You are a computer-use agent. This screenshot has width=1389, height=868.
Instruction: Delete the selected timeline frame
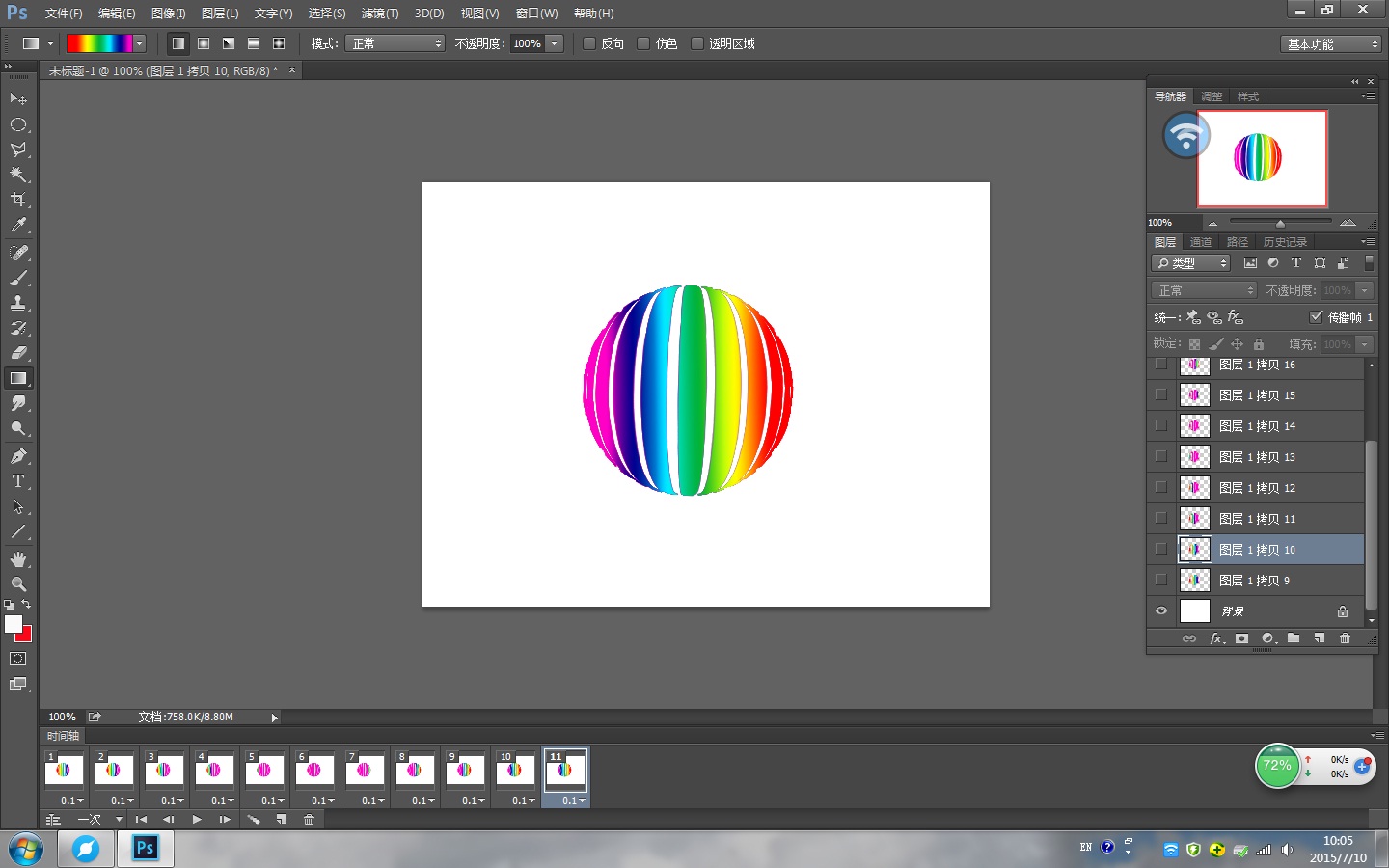click(x=309, y=820)
